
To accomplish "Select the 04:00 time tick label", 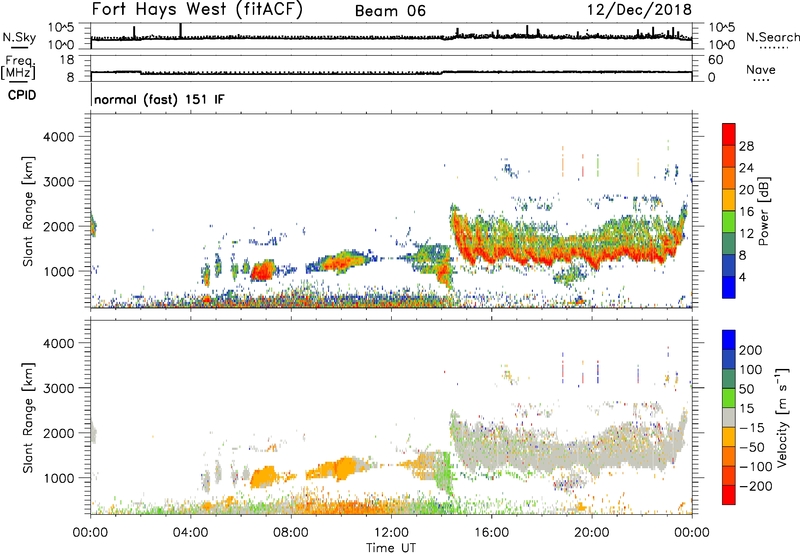I will (x=190, y=533).
